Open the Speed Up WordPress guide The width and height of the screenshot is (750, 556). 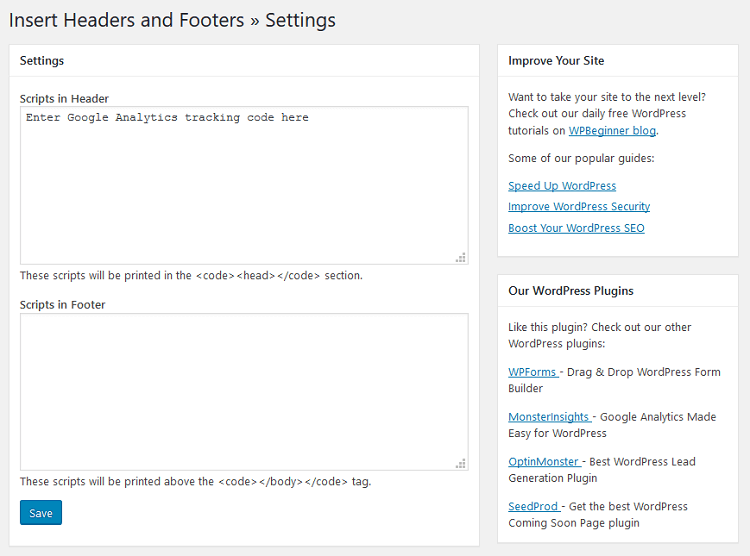pyautogui.click(x=562, y=186)
